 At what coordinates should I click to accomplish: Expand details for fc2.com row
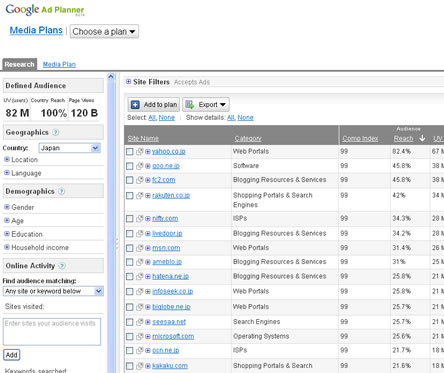[x=148, y=180]
